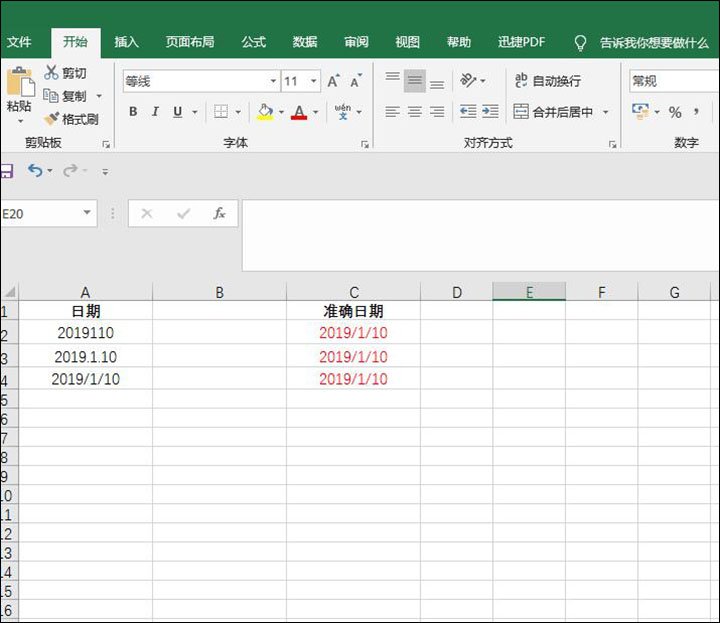Open customize quick access toolbar menu

click(x=105, y=172)
